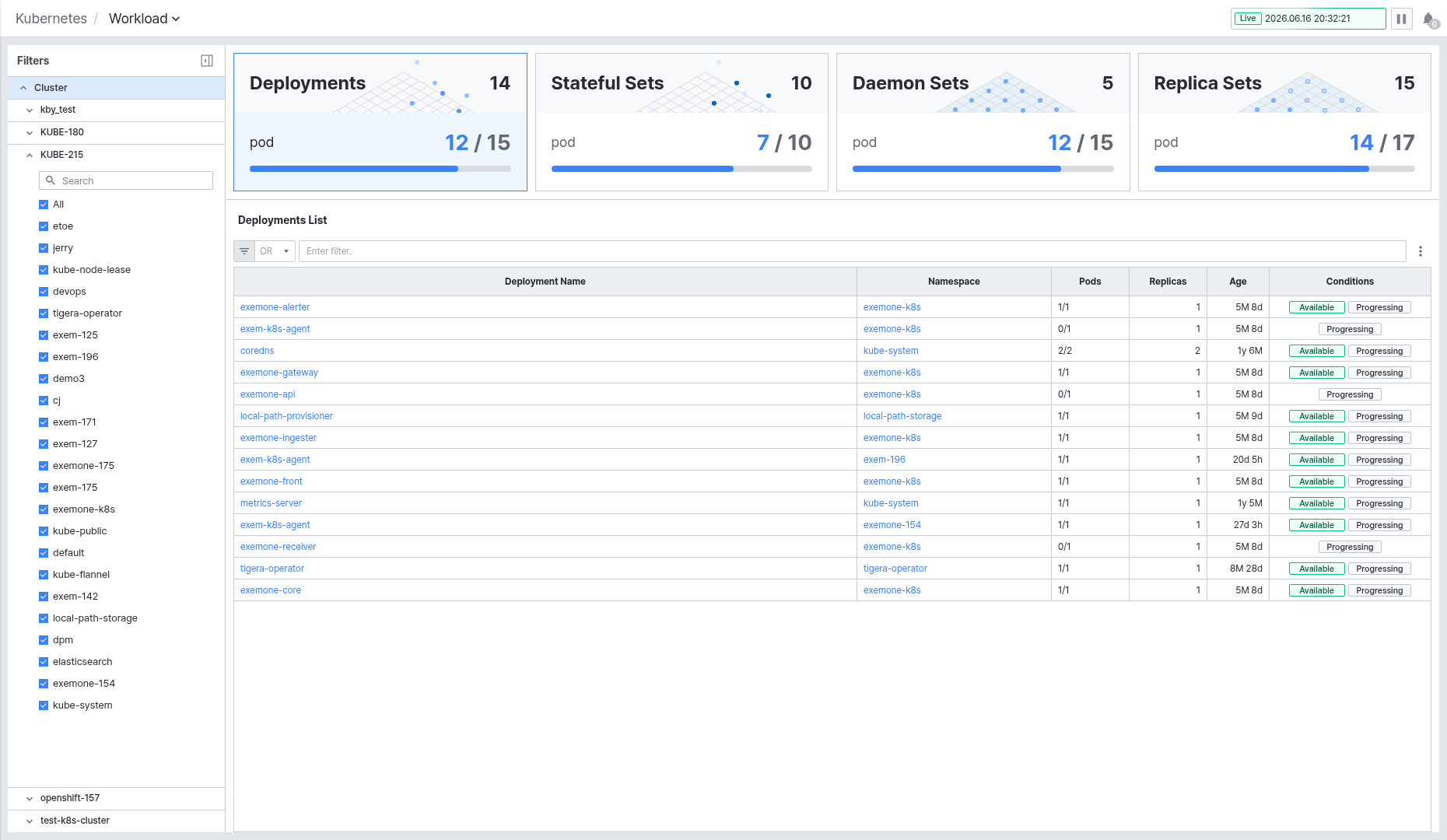Collapse the Filters panel
Image resolution: width=1447 pixels, height=840 pixels.
pyautogui.click(x=207, y=61)
